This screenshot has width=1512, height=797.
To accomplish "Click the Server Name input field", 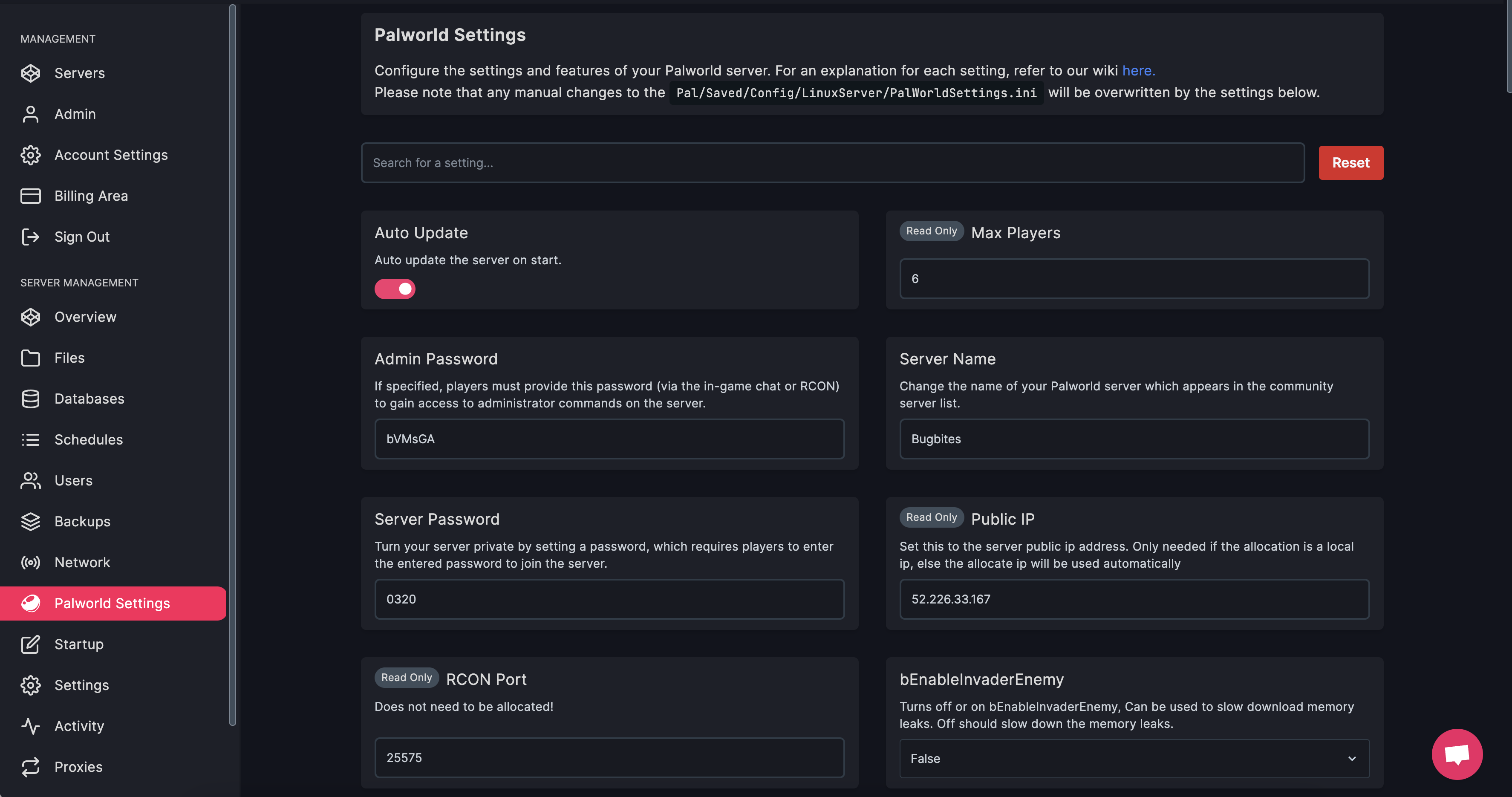I will point(1134,439).
